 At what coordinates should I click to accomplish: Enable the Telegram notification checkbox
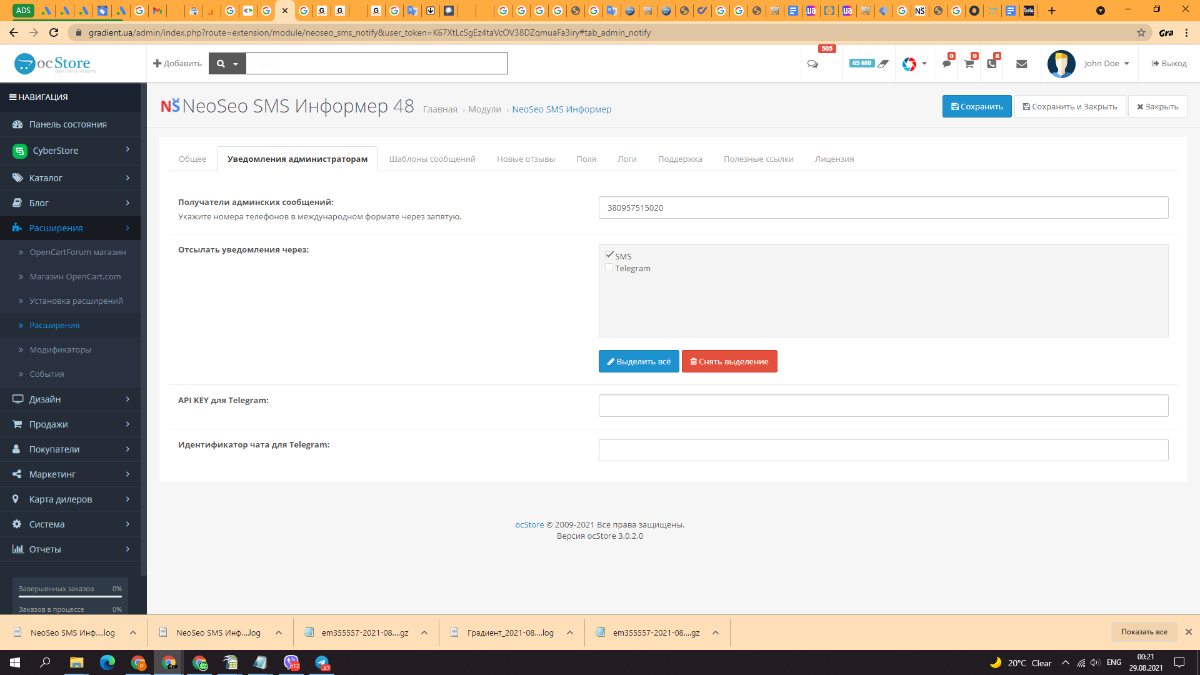pyautogui.click(x=609, y=268)
